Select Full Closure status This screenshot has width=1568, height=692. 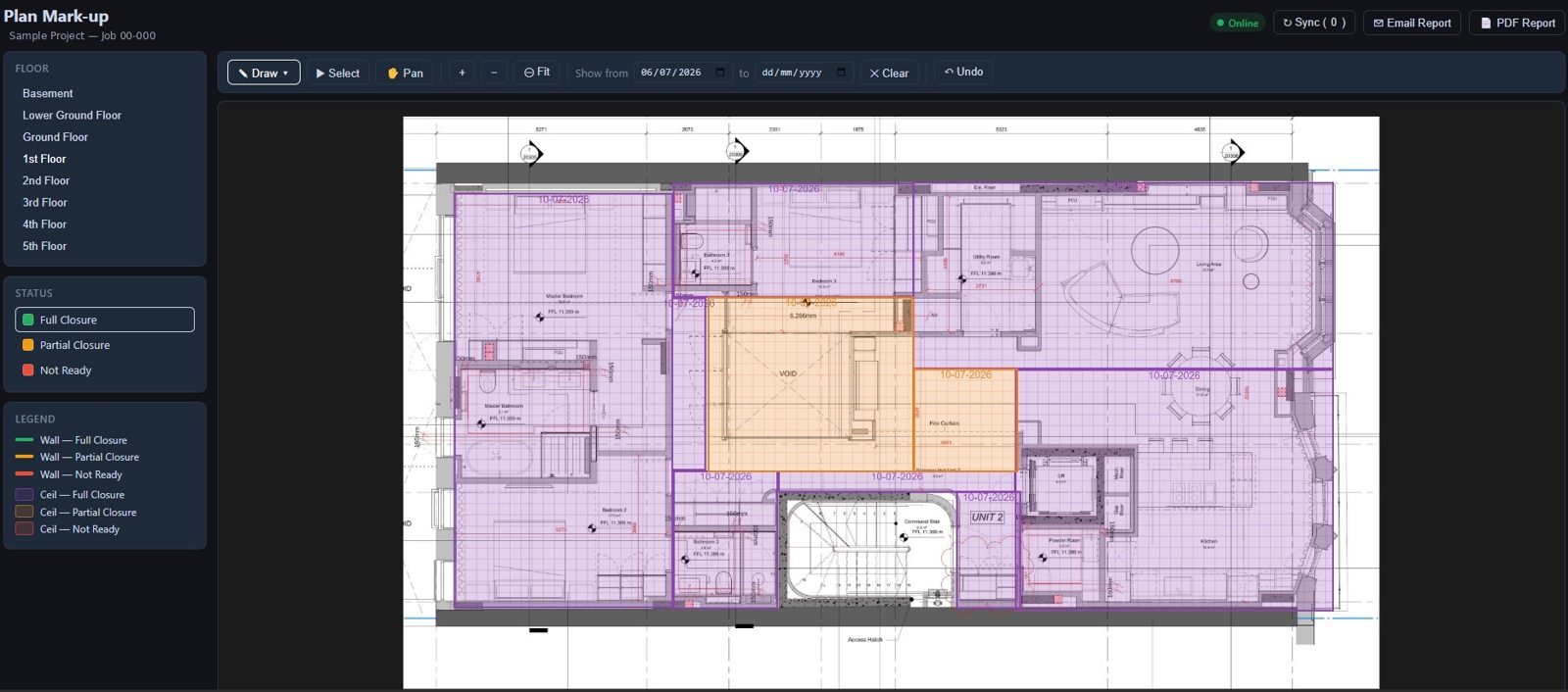pos(105,320)
